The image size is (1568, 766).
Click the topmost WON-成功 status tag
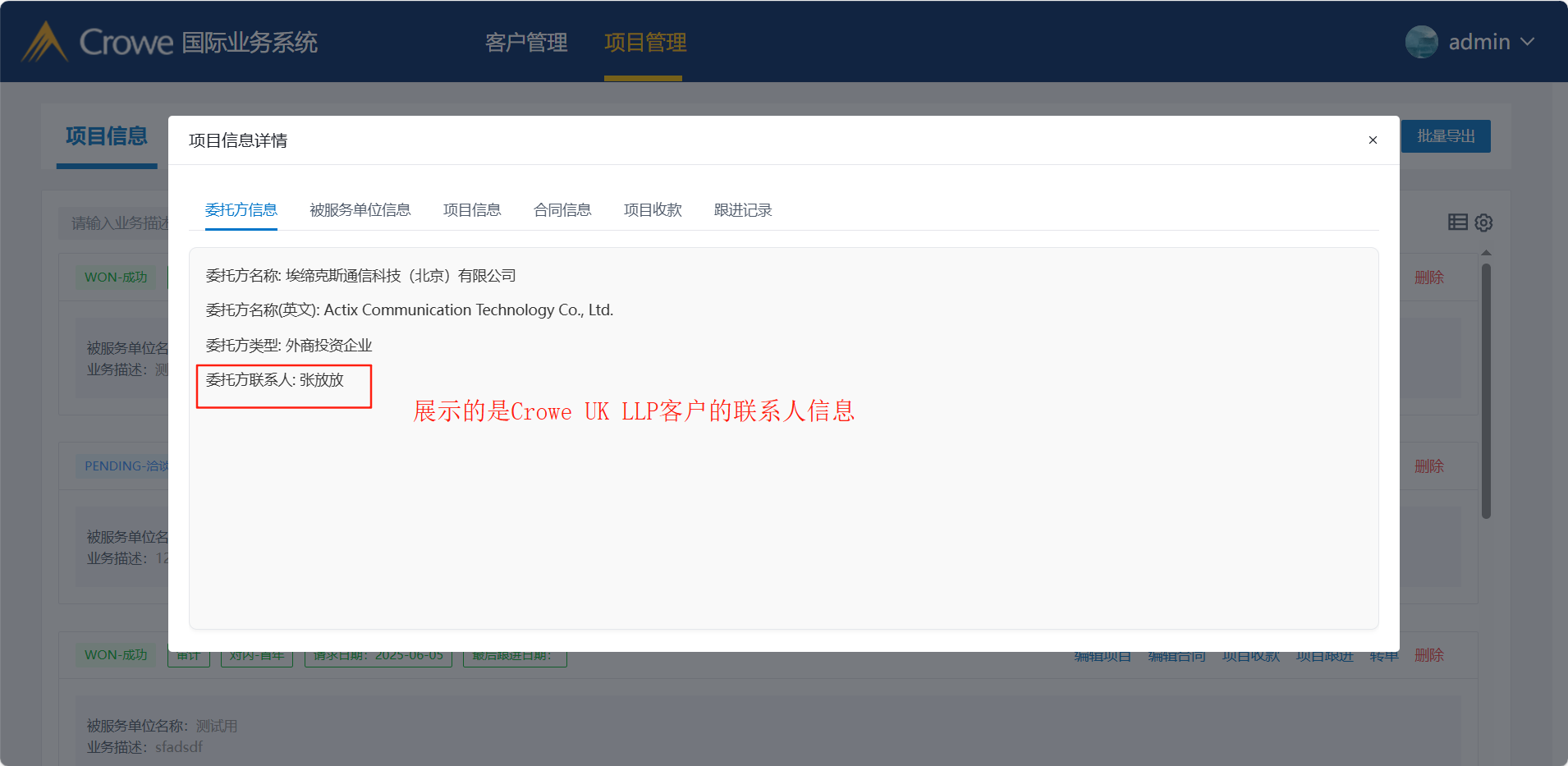[116, 278]
